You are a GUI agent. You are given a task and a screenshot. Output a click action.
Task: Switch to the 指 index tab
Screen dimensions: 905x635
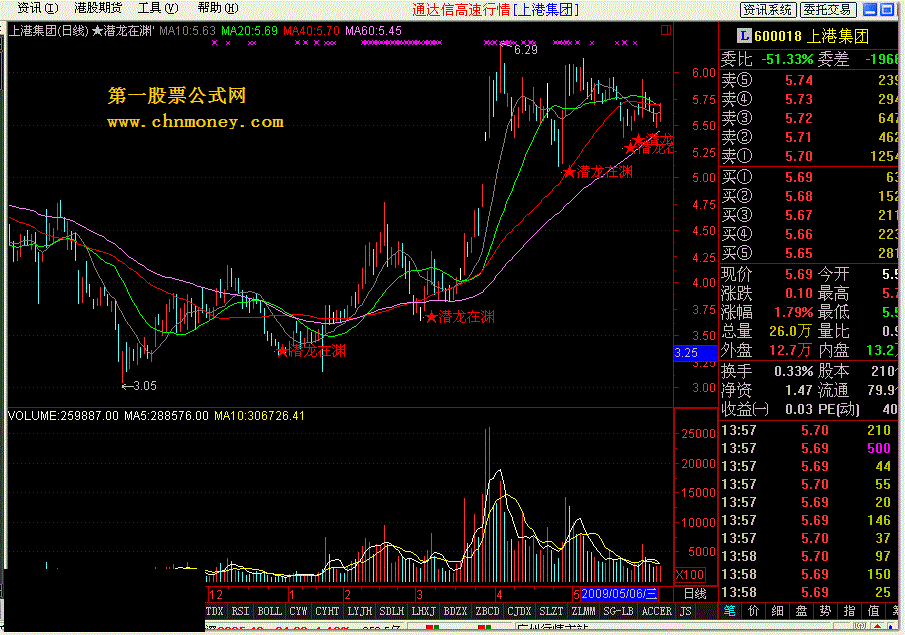click(x=849, y=611)
